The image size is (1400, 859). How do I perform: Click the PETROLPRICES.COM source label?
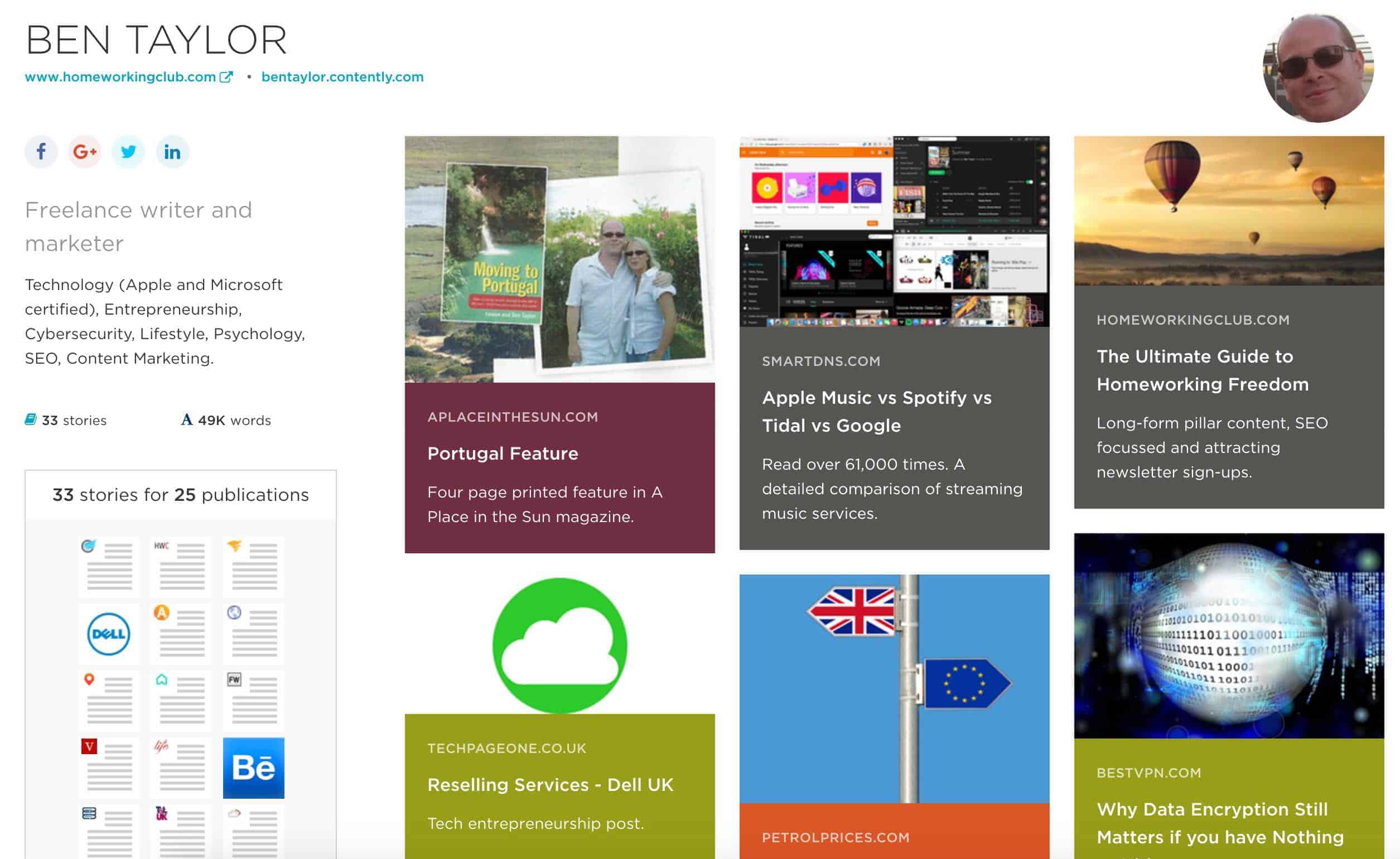[x=835, y=837]
